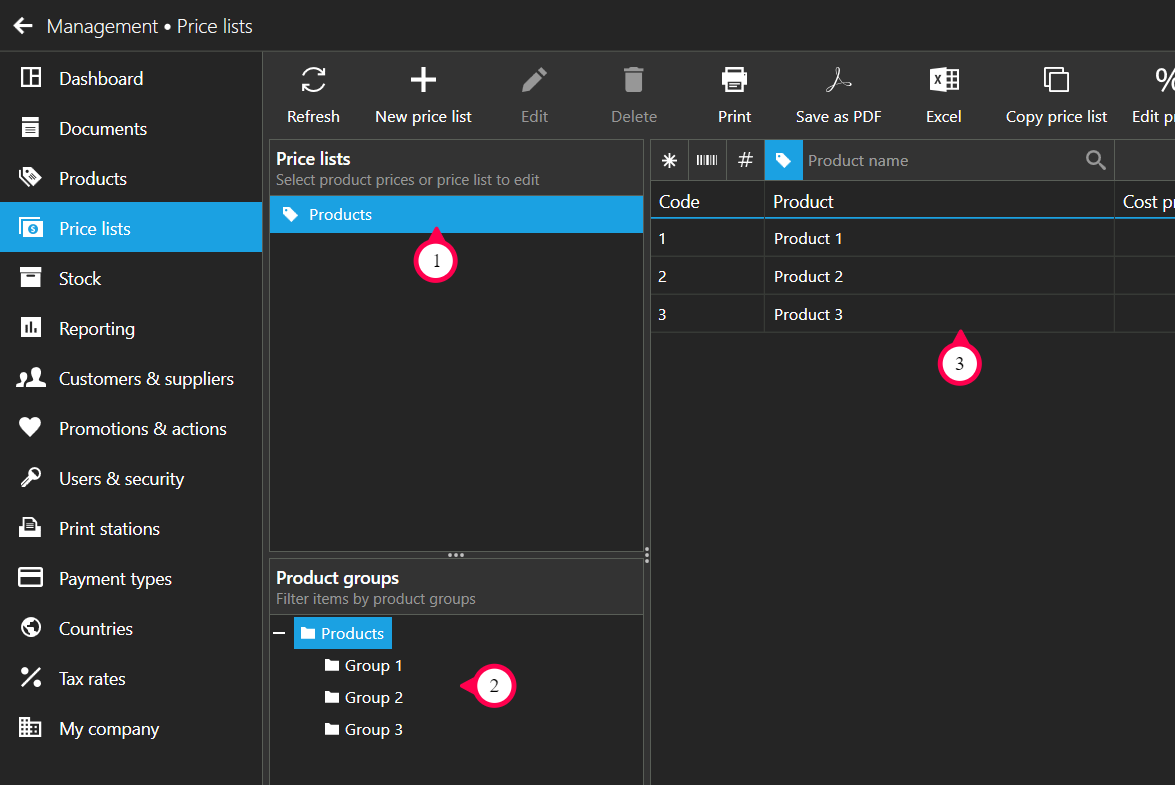Sort by Code column header
Viewport: 1175px width, 785px height.
click(x=707, y=201)
